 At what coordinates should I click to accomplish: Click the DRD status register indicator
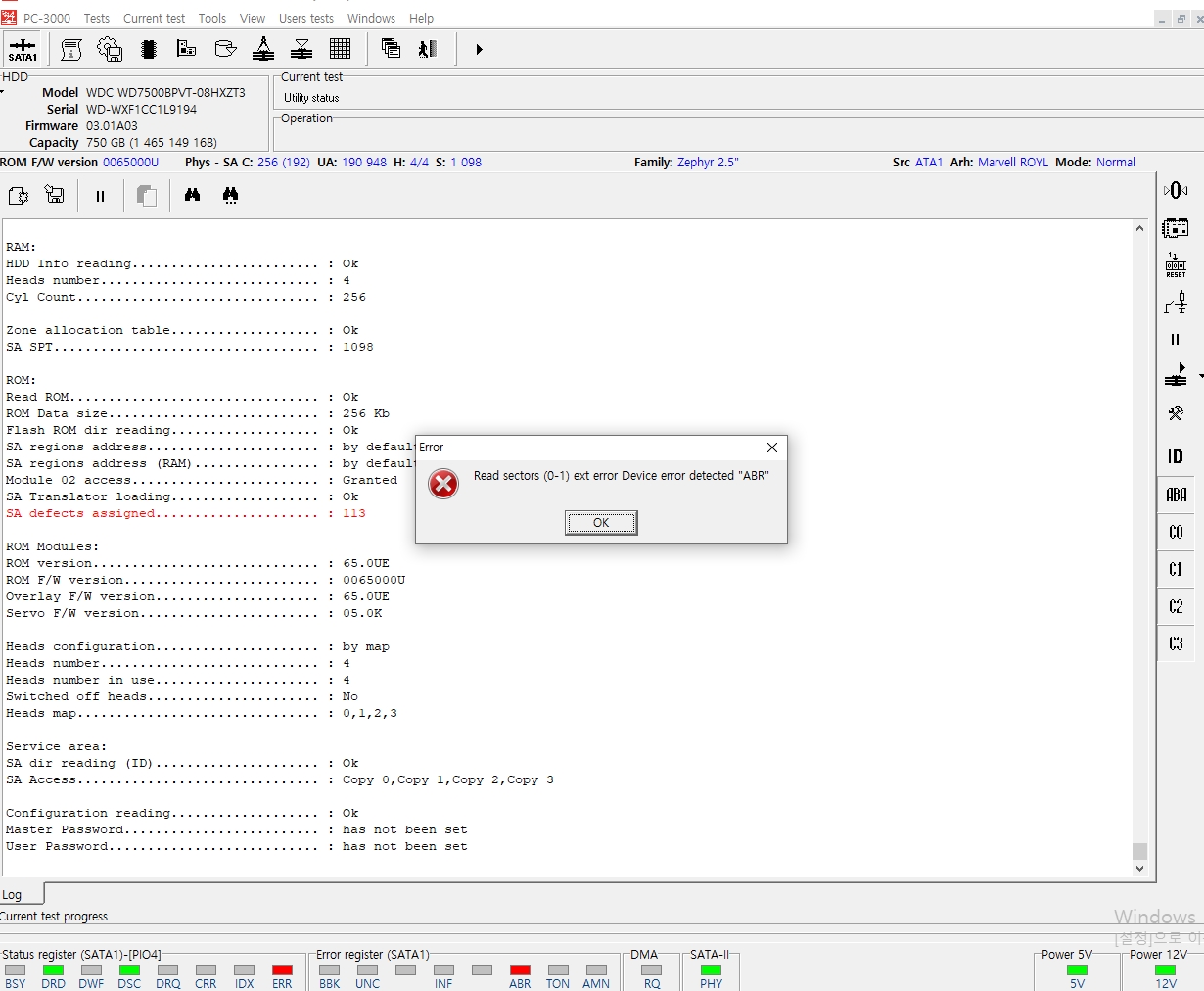(53, 970)
